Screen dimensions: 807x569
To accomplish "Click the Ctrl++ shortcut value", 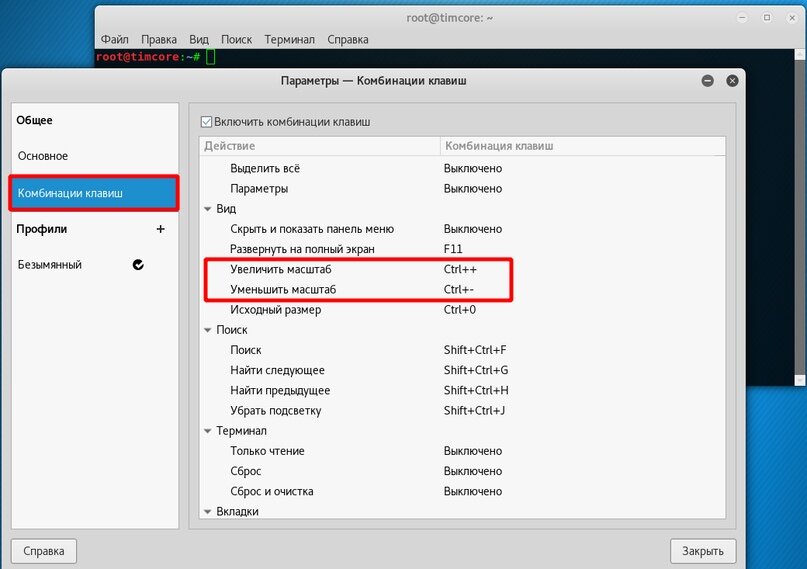I will [460, 269].
